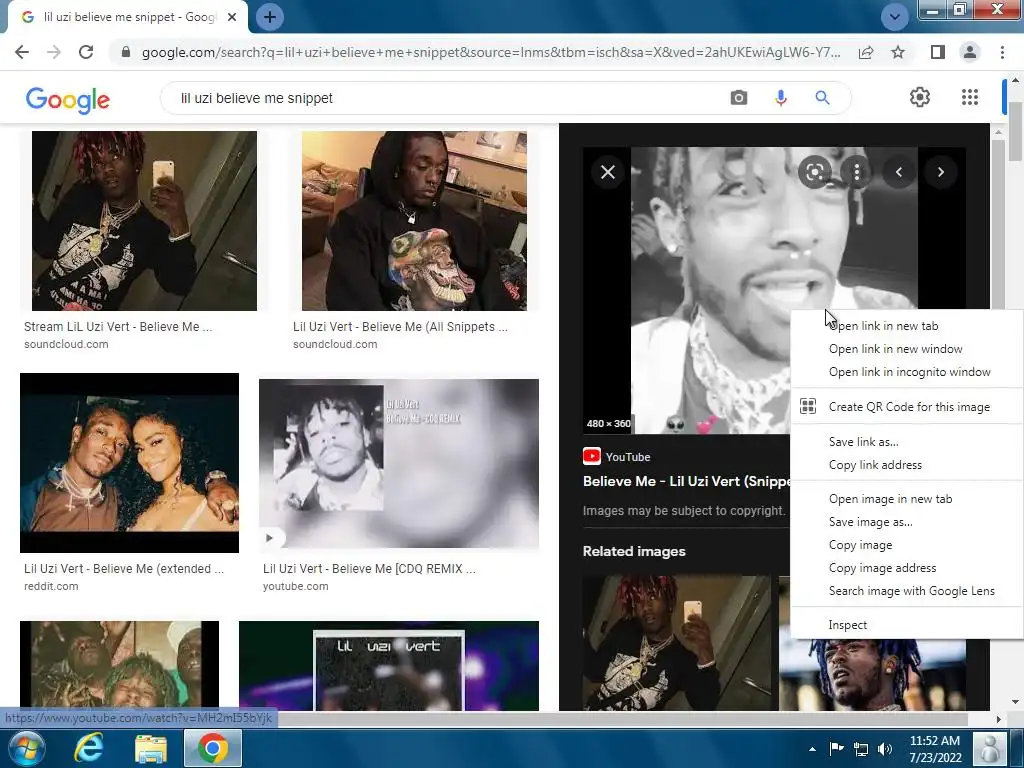
Task: Click the Google logo
Action: 68,99
